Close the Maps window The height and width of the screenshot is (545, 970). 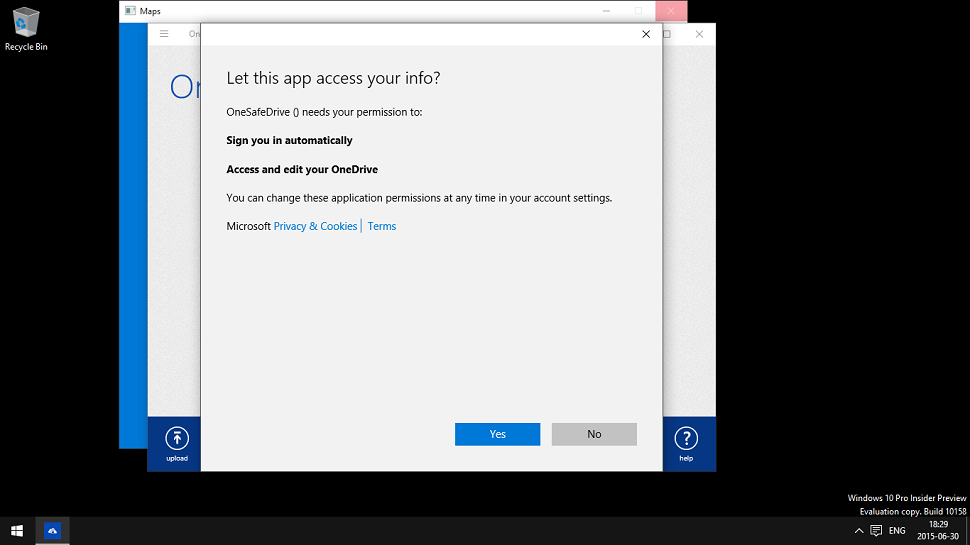[671, 11]
